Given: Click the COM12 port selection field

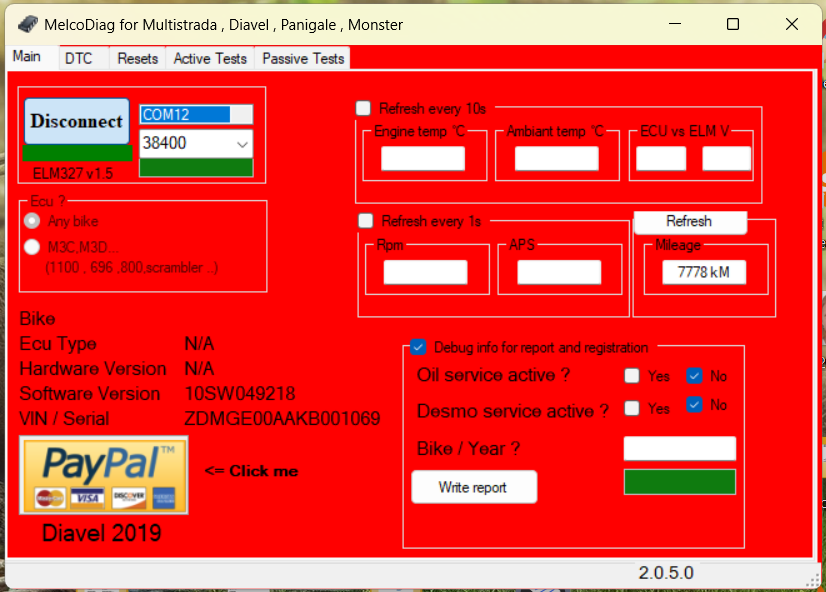Looking at the screenshot, I should pos(196,114).
